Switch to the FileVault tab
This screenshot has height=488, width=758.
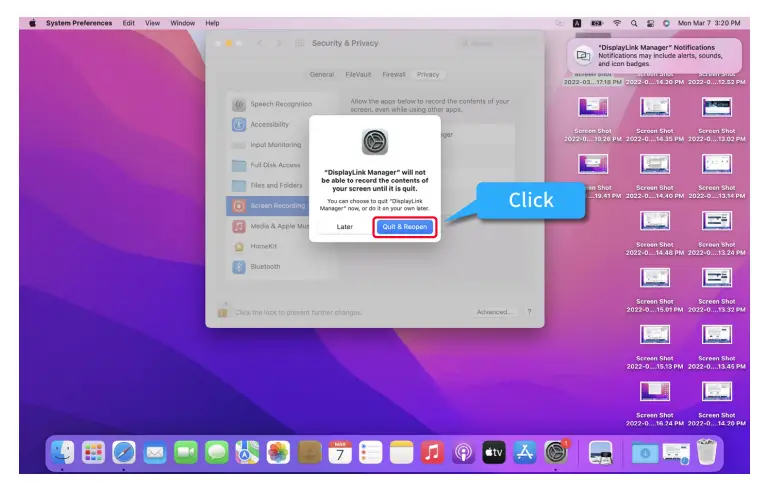(358, 74)
